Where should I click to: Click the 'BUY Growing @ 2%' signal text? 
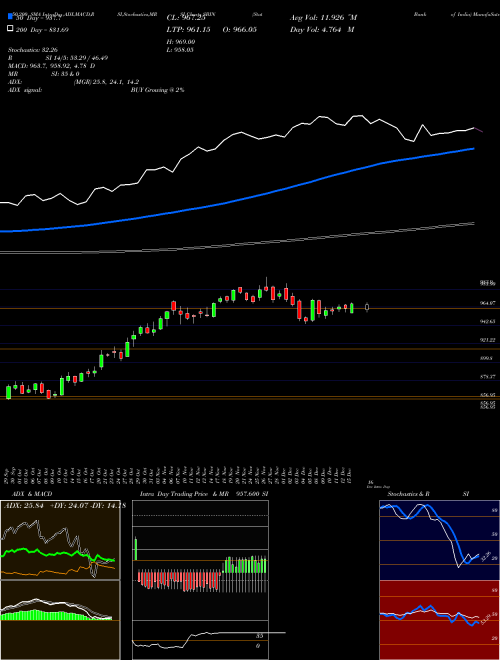tap(157, 90)
